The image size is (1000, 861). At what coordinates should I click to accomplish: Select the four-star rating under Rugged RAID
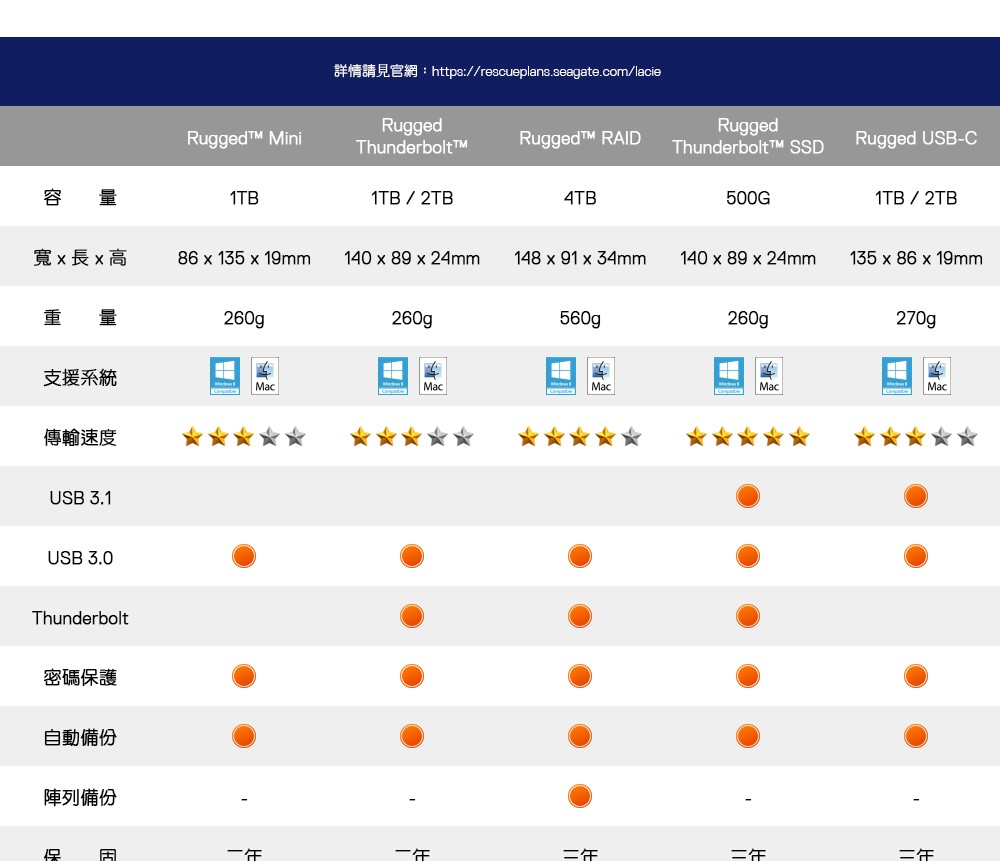(x=580, y=437)
